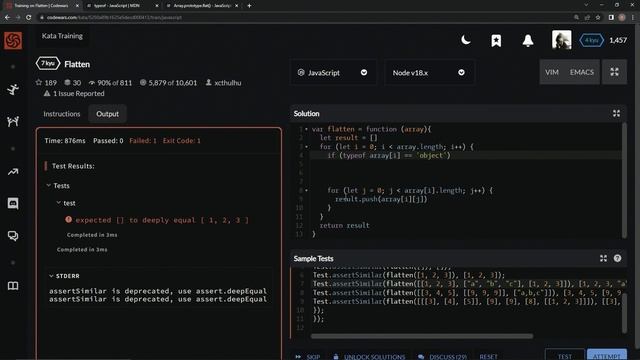Click Unlock Solutions
Viewport: 640px width, 360px height.
(x=369, y=356)
